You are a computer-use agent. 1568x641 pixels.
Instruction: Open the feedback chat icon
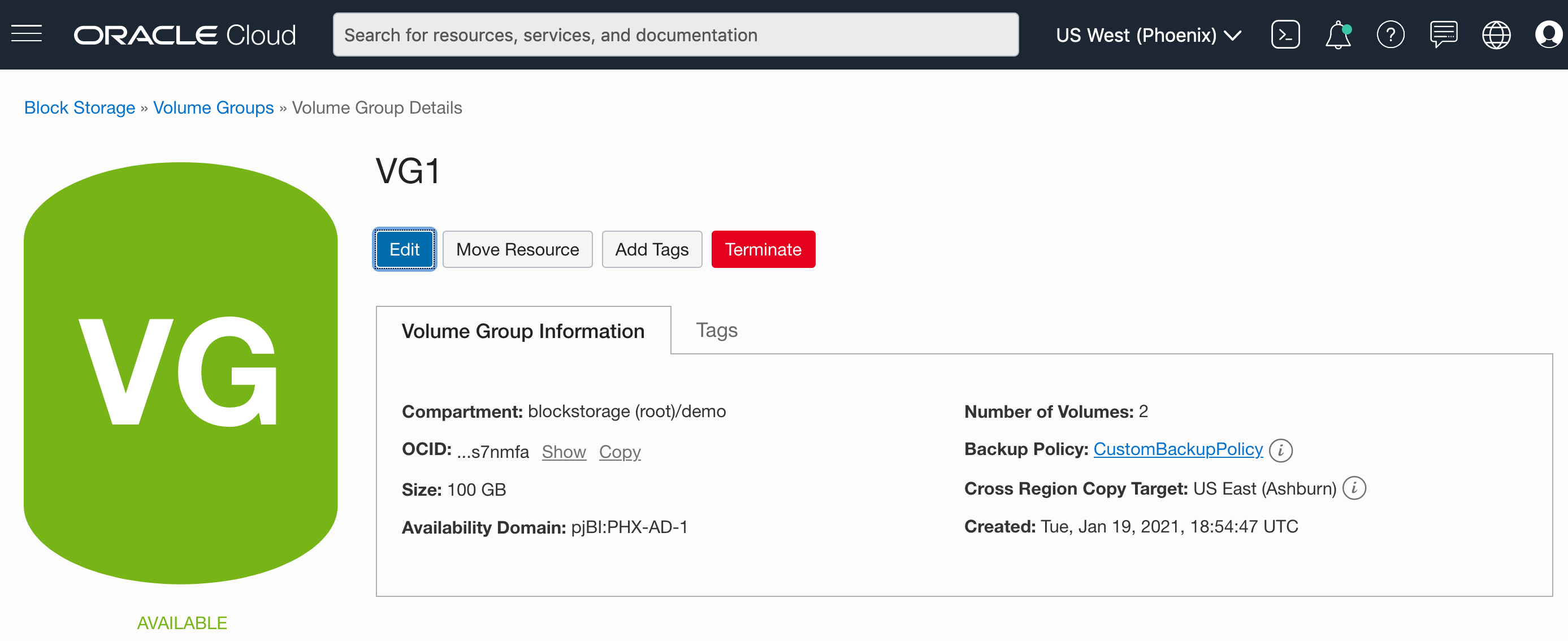click(x=1443, y=34)
